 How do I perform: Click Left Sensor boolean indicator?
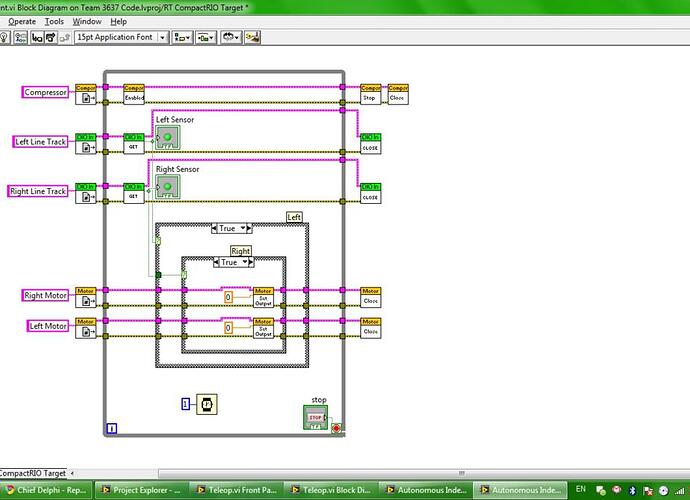pyautogui.click(x=167, y=137)
